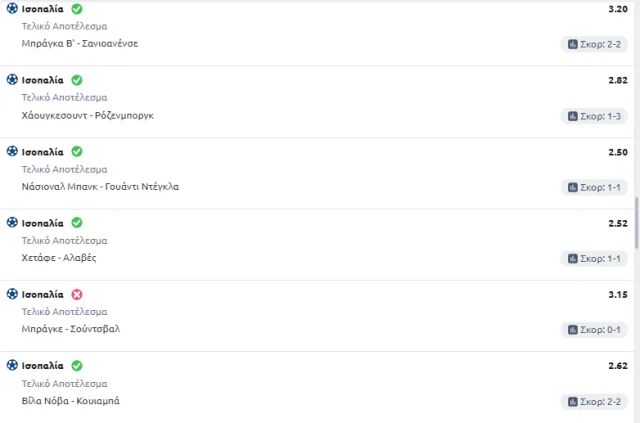Click the 3.15 odds for Μπράγκε - Σούντσβαλ
Image resolution: width=640 pixels, height=423 pixels.
pos(618,294)
